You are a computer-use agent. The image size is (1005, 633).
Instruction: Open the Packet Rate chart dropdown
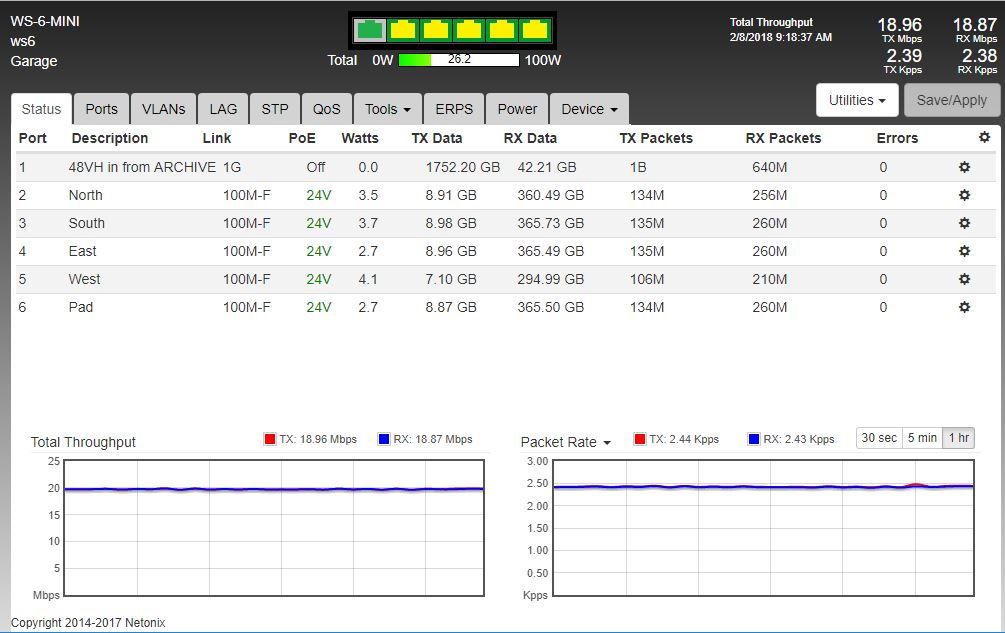[x=566, y=442]
